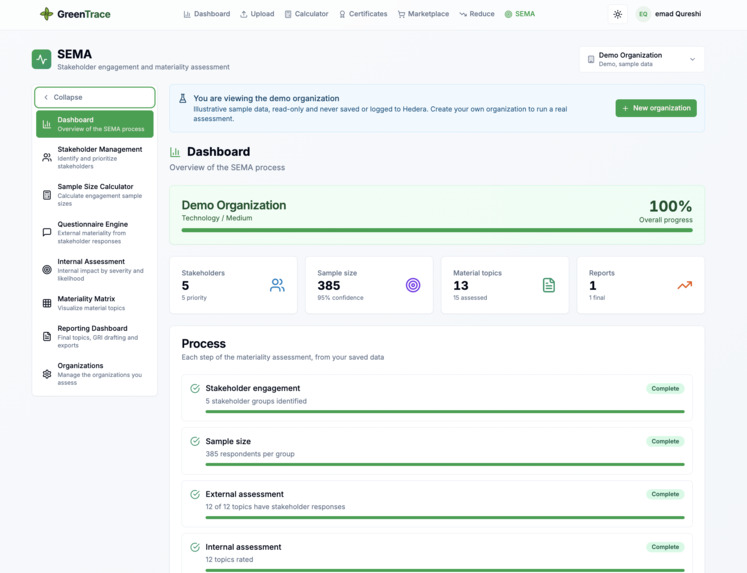Open Marketplace in the top navigation
The width and height of the screenshot is (747, 573).
[423, 14]
